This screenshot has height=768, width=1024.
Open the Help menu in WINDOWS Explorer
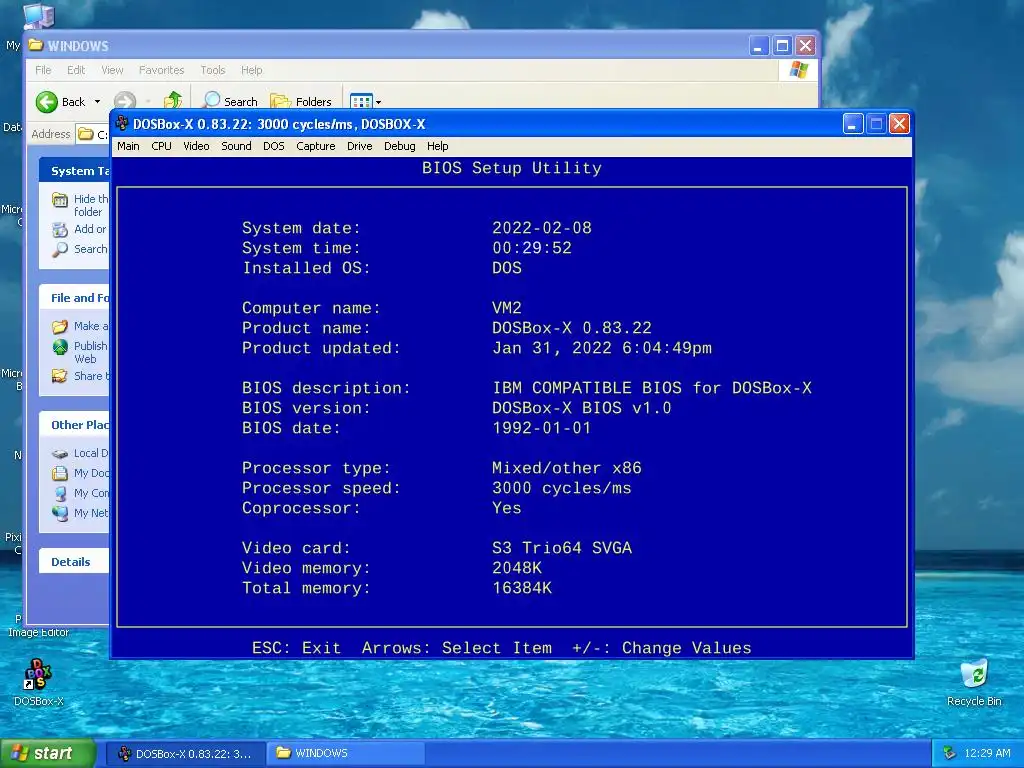(x=251, y=70)
